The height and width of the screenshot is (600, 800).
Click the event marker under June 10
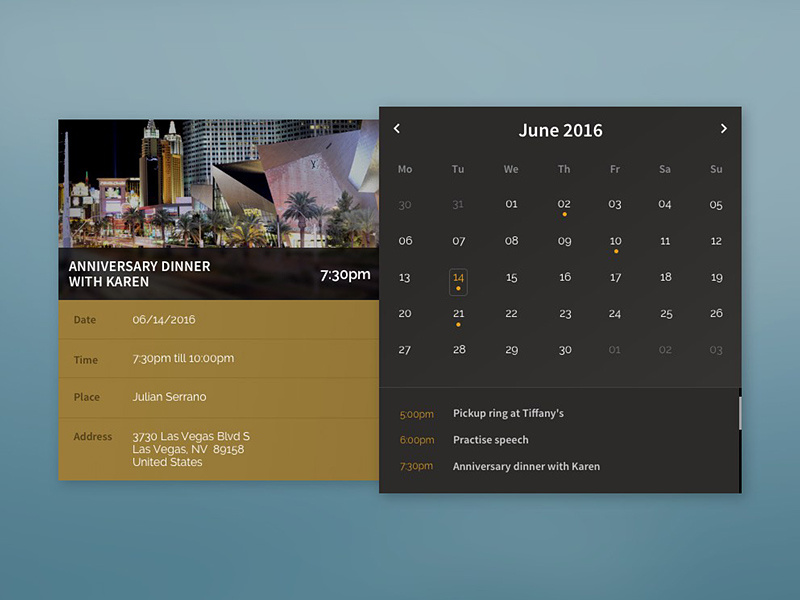pyautogui.click(x=616, y=250)
